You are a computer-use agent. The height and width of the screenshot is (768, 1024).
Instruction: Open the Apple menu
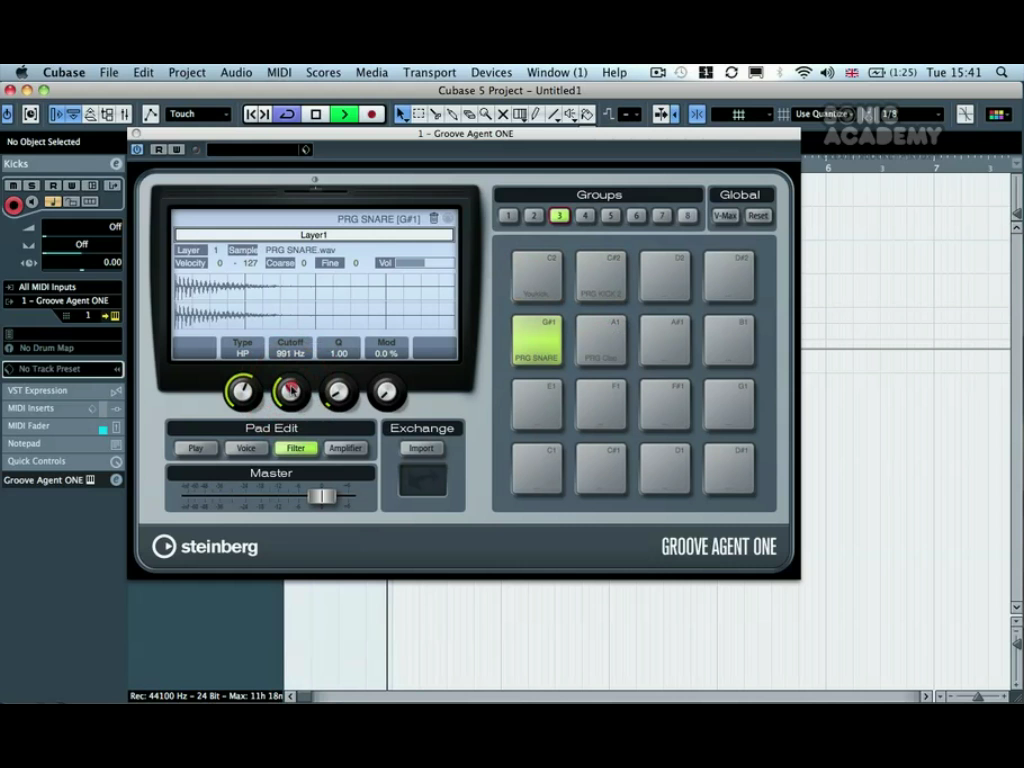pos(22,72)
